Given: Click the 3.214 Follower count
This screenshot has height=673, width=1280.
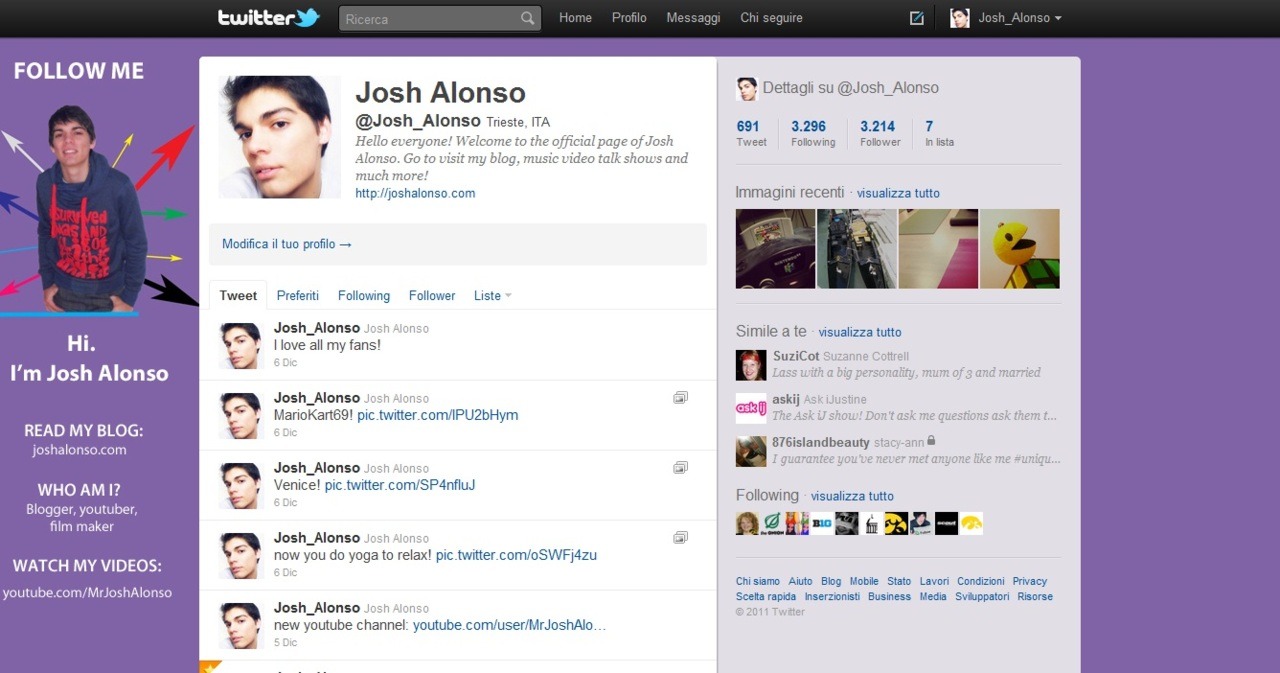Looking at the screenshot, I should pyautogui.click(x=880, y=133).
